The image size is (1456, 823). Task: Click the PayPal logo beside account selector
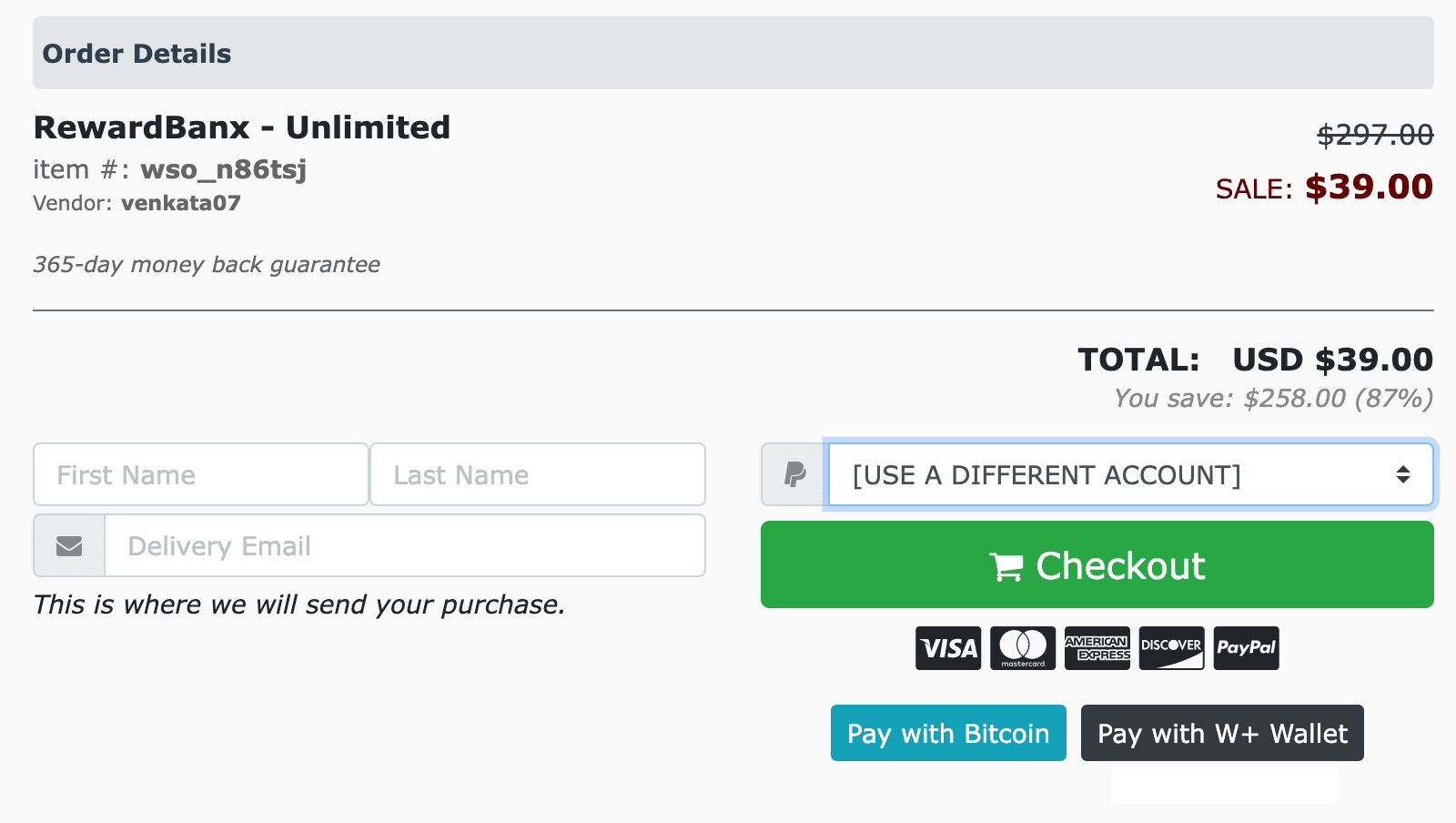tap(794, 474)
